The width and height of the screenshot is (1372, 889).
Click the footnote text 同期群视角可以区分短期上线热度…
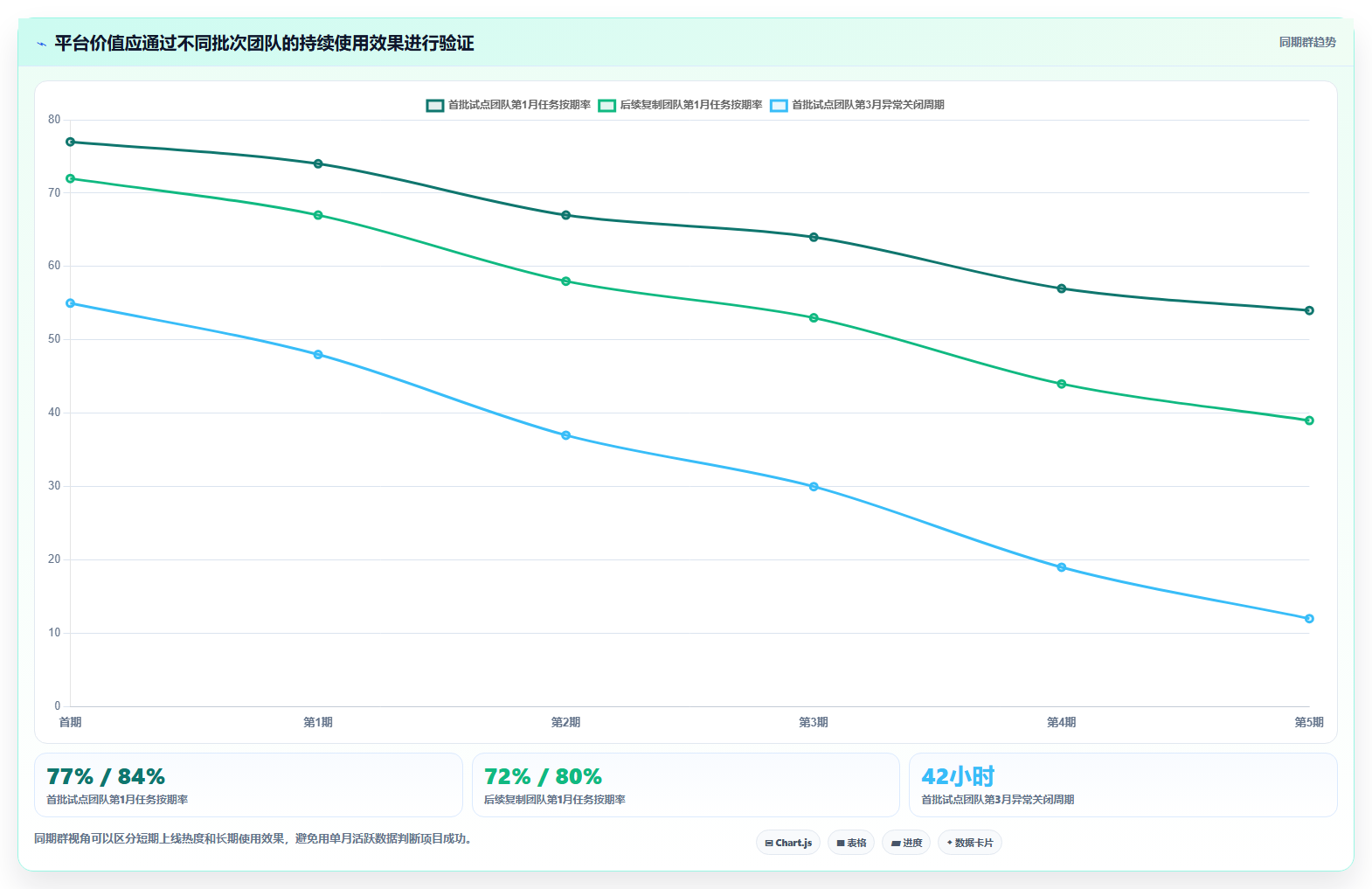coord(254,839)
